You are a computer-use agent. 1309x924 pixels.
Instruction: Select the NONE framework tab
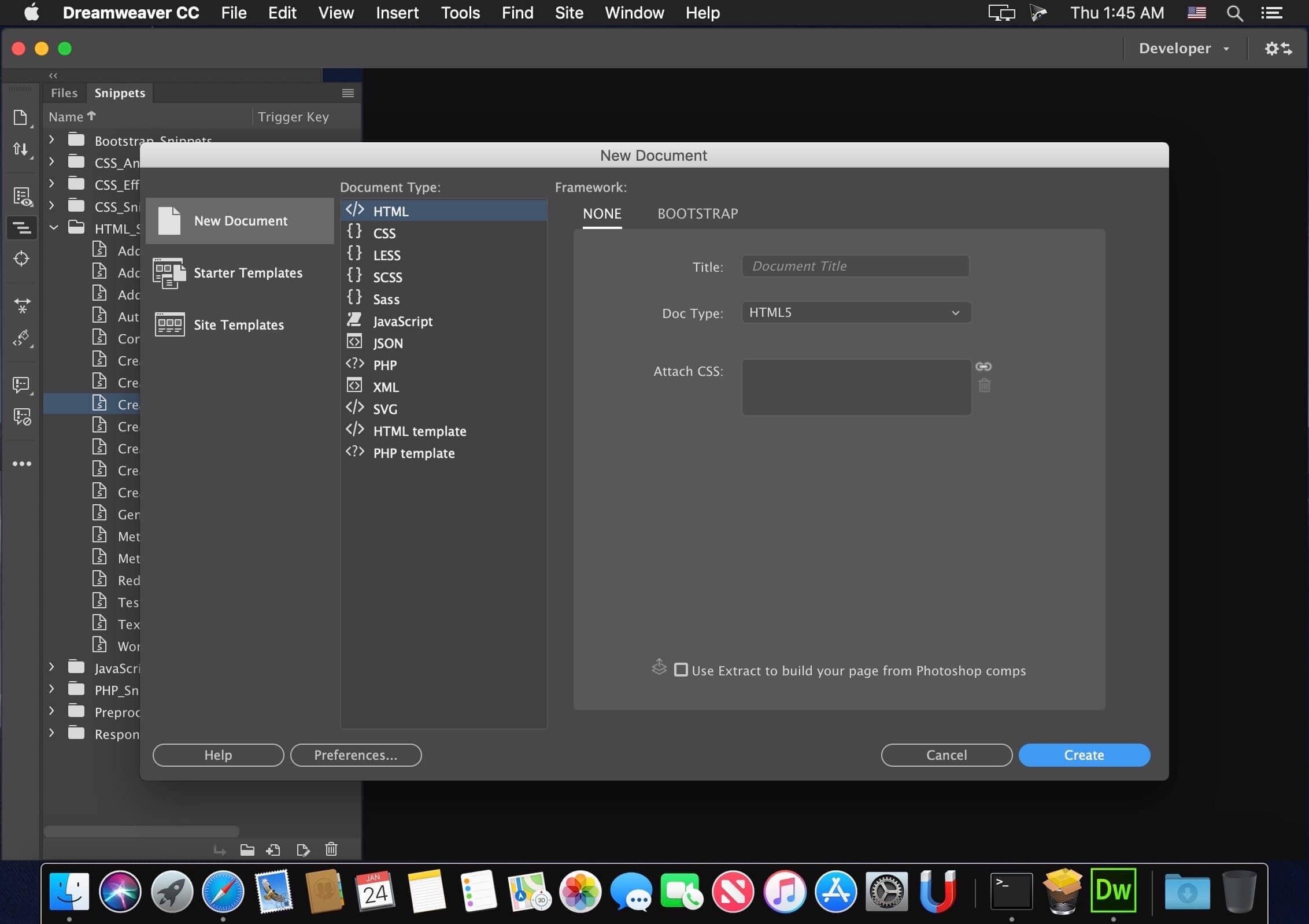602,213
